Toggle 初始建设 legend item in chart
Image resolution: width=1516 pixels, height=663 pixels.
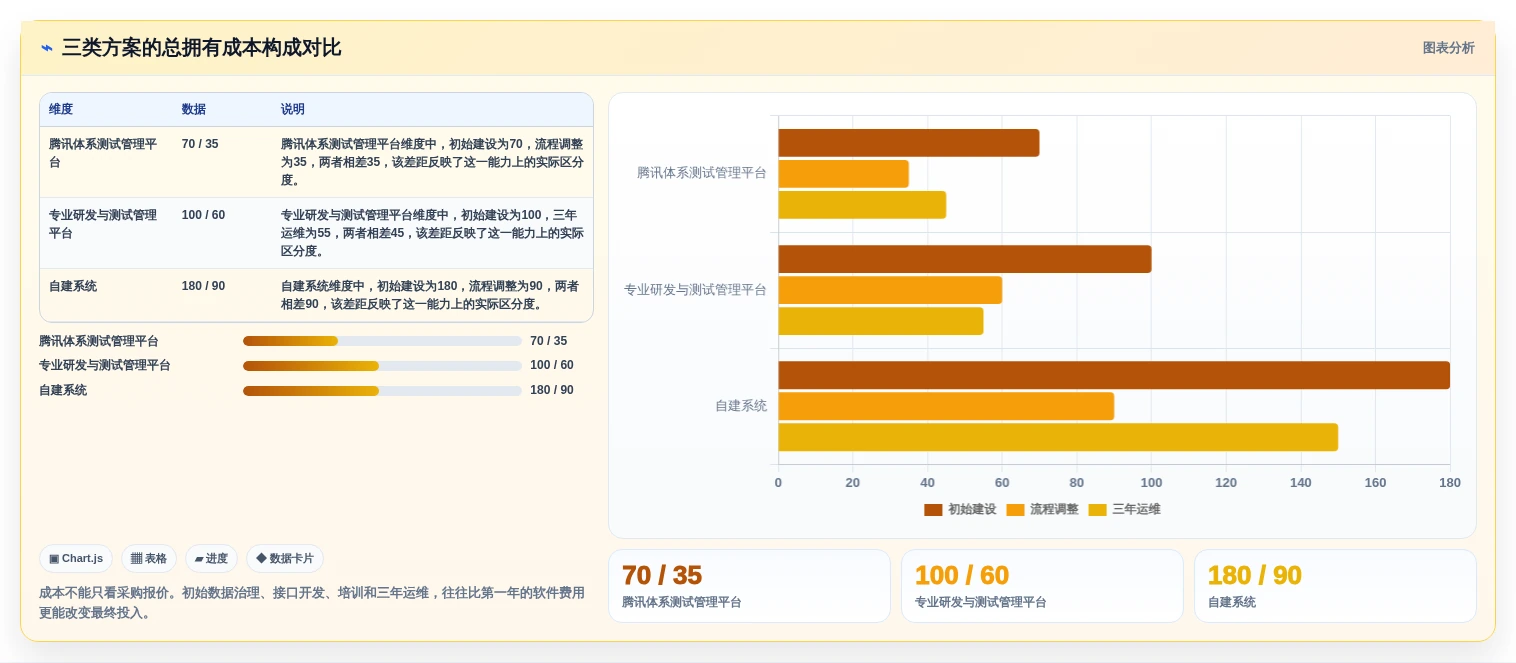(960, 509)
